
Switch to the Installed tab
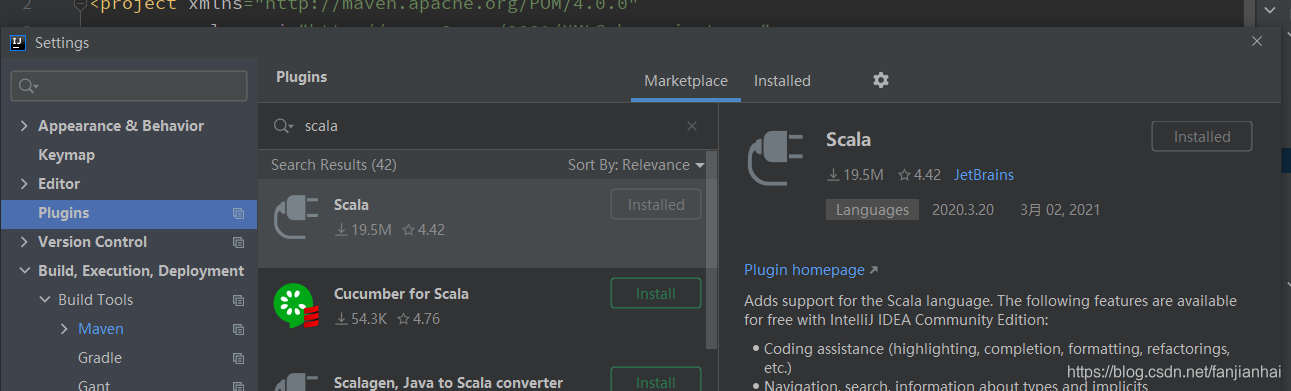coord(782,81)
